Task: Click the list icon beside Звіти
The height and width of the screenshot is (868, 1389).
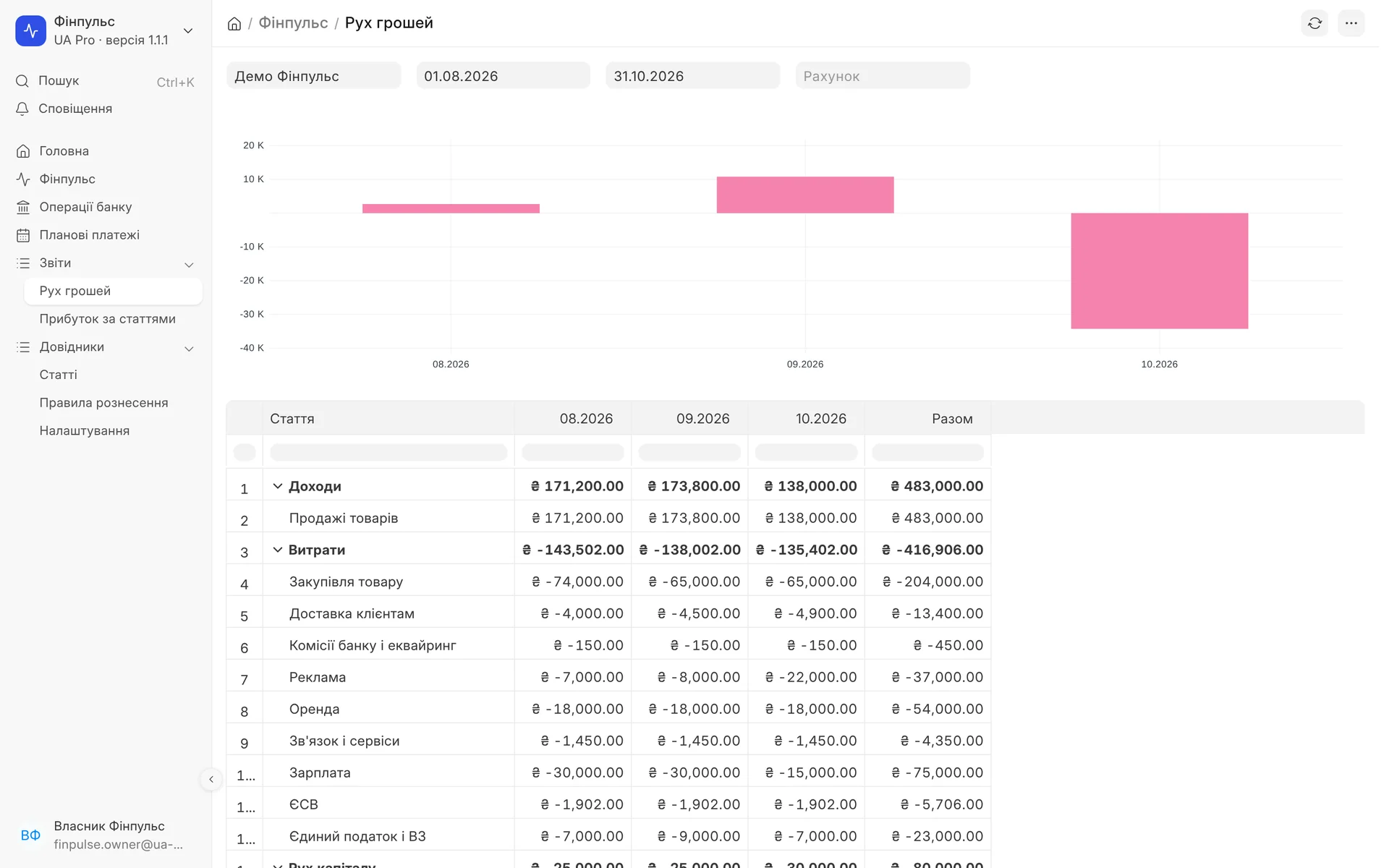Action: [23, 263]
